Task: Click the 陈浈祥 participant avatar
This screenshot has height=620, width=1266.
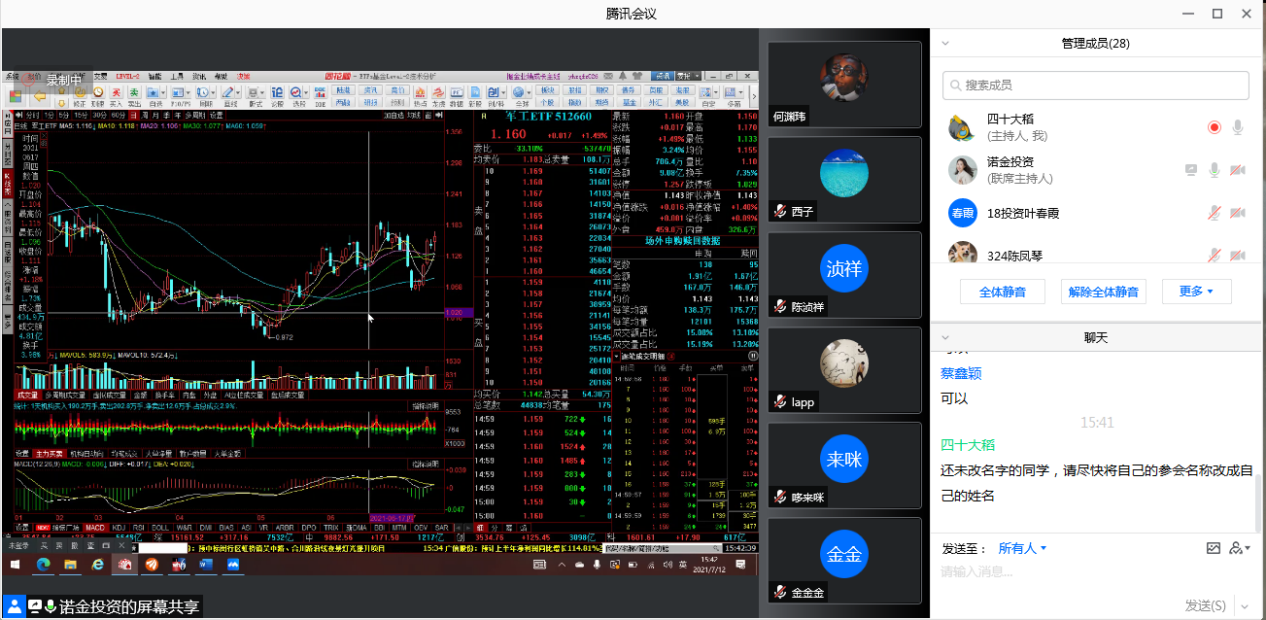Action: tap(845, 268)
